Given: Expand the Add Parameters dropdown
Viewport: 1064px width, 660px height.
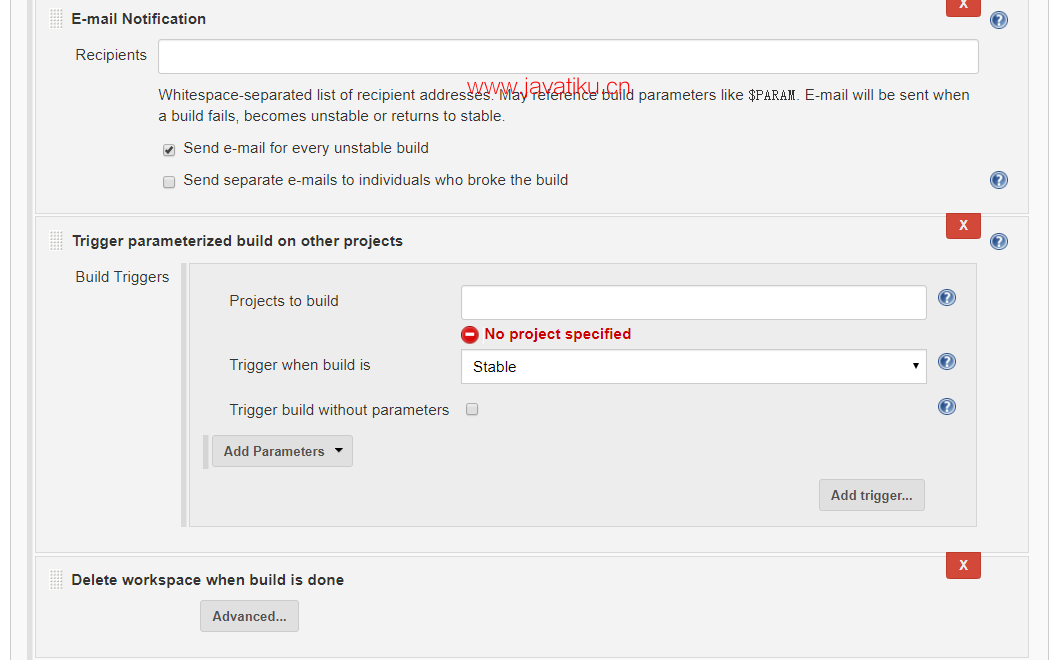Looking at the screenshot, I should 282,451.
